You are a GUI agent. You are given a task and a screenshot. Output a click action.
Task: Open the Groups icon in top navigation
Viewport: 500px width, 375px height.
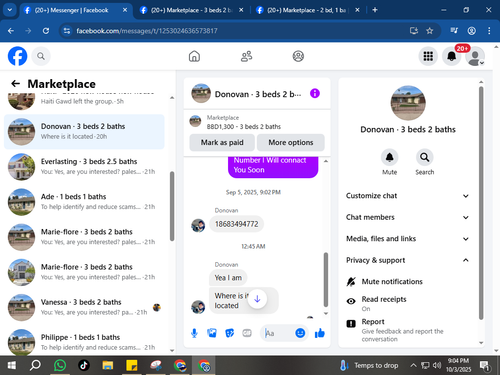298,56
